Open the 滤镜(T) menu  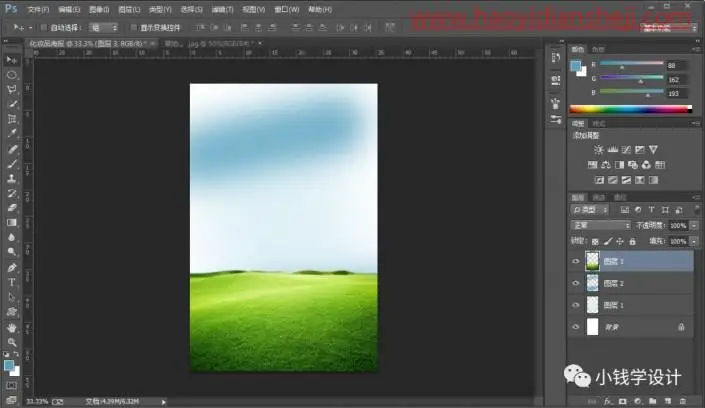(223, 9)
